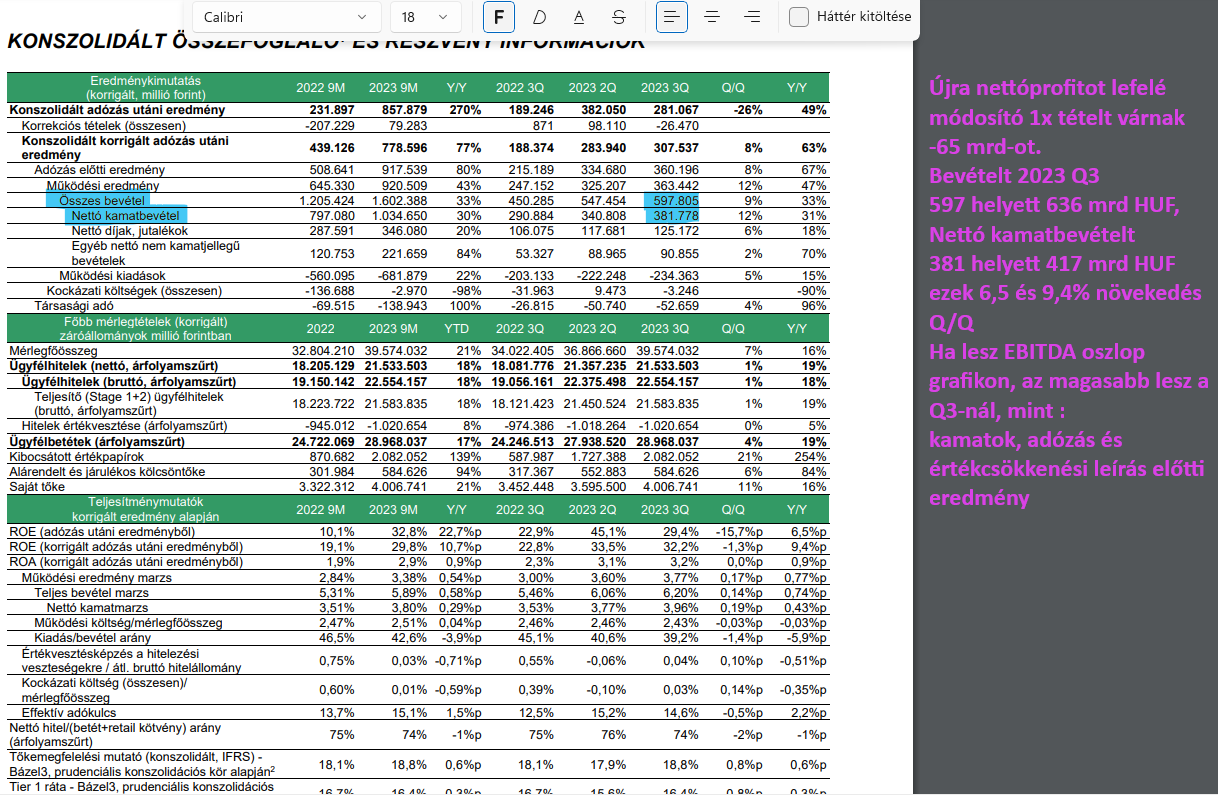Click the highlighted 'Nettó kamatbevétel' row label

point(126,216)
